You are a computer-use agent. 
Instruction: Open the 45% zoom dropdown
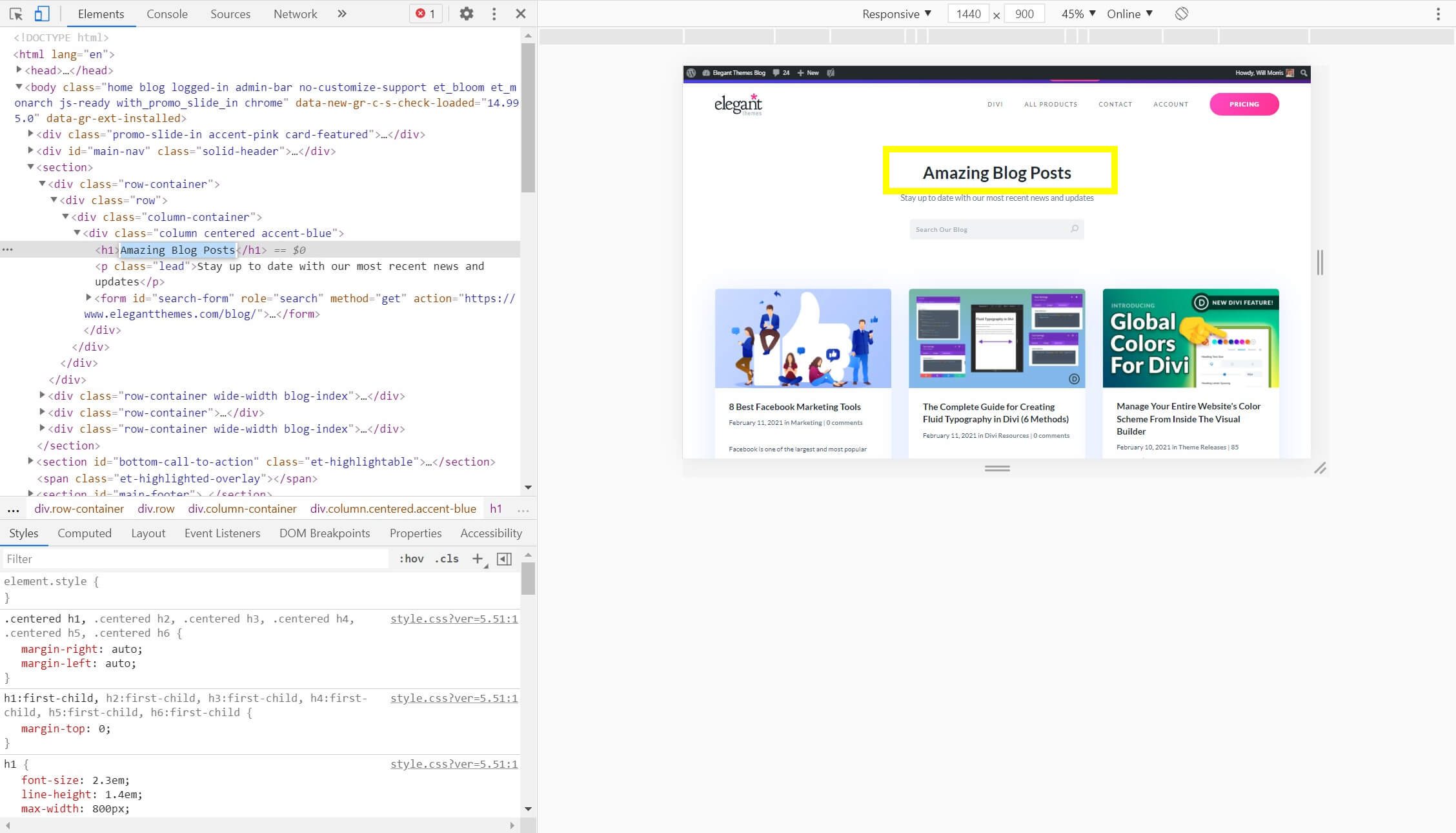(x=1076, y=14)
